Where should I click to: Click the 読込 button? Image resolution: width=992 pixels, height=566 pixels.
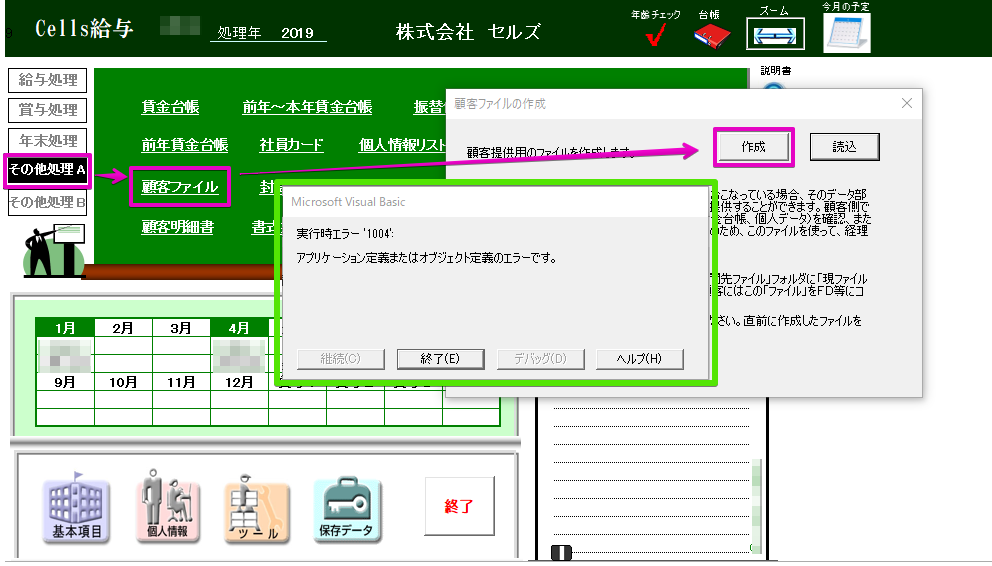(845, 147)
